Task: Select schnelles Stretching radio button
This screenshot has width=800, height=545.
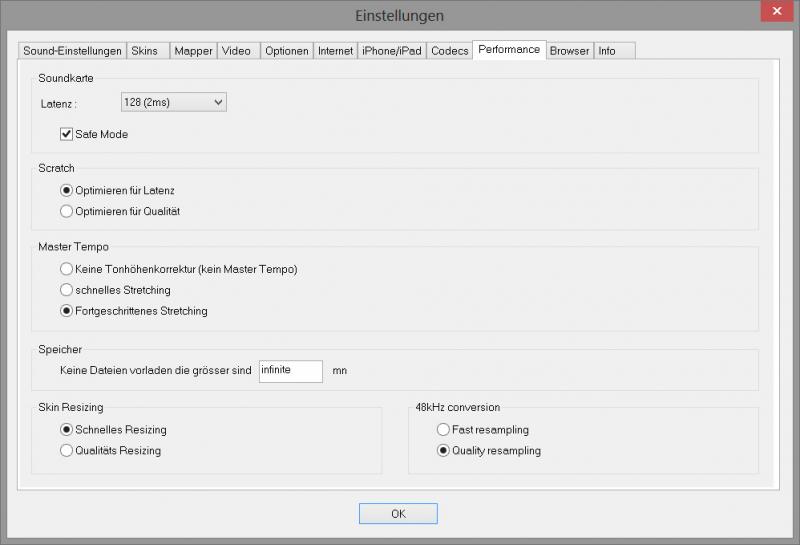Action: 67,290
